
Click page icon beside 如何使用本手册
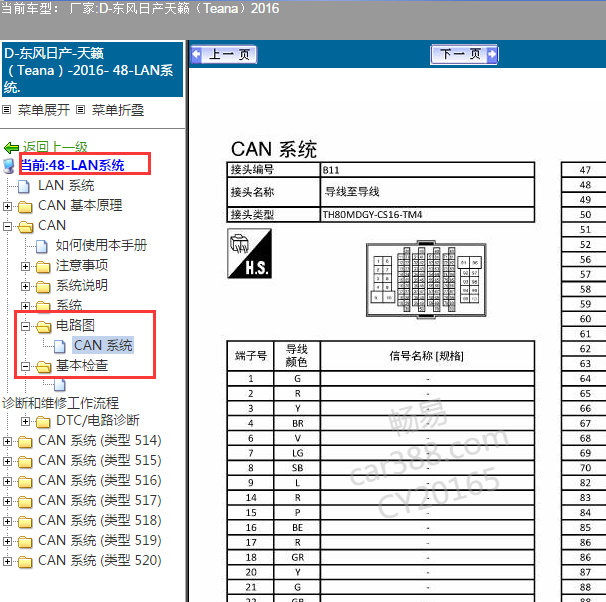(x=42, y=246)
